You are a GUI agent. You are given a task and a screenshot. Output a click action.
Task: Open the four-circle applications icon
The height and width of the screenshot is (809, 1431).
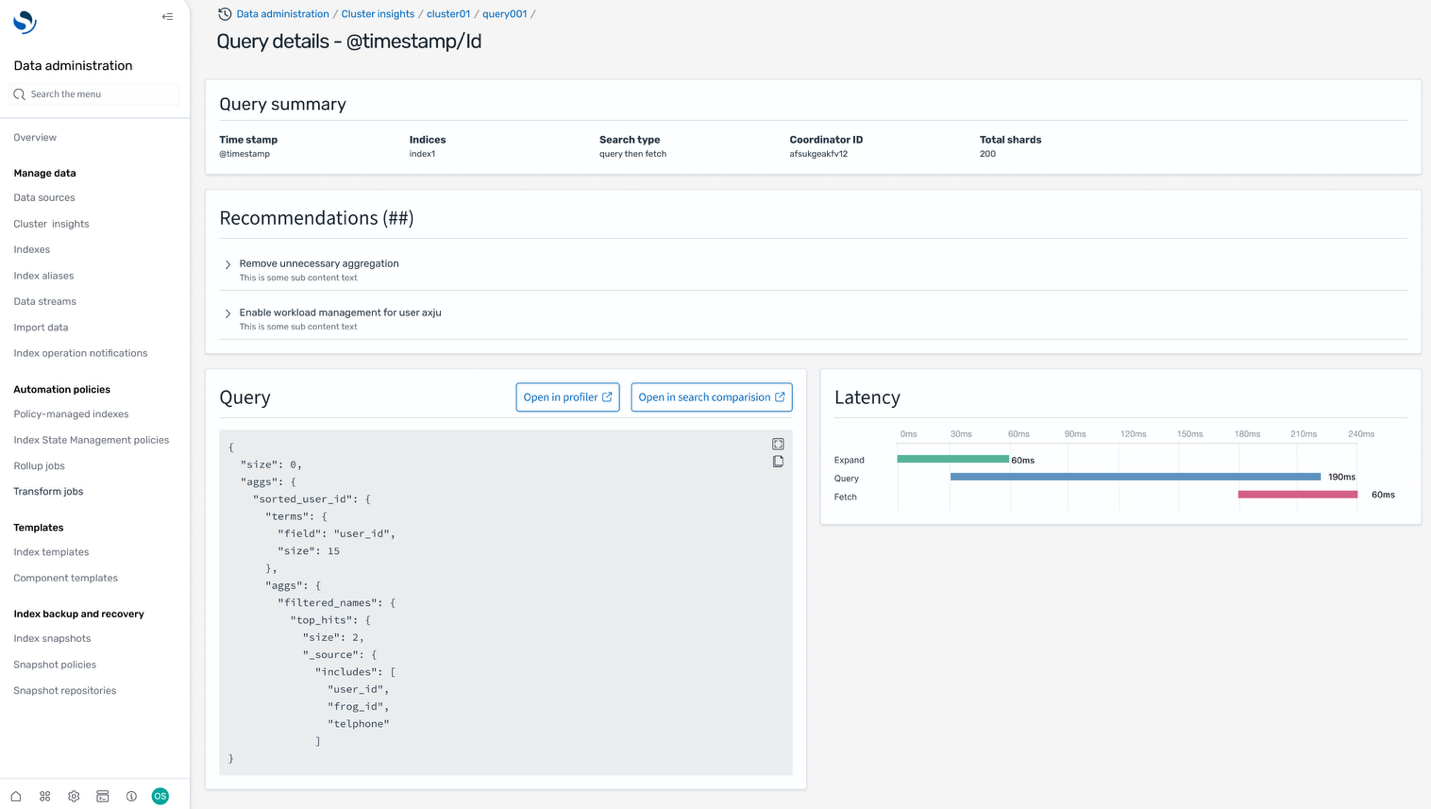click(45, 796)
